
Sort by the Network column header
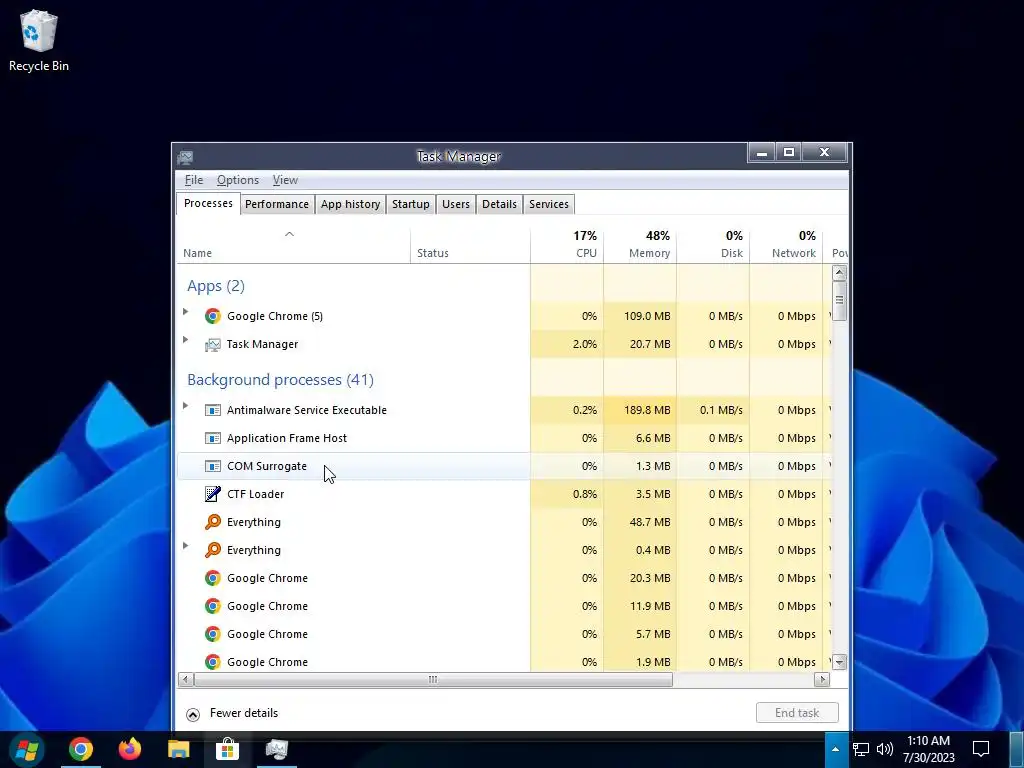[786, 246]
